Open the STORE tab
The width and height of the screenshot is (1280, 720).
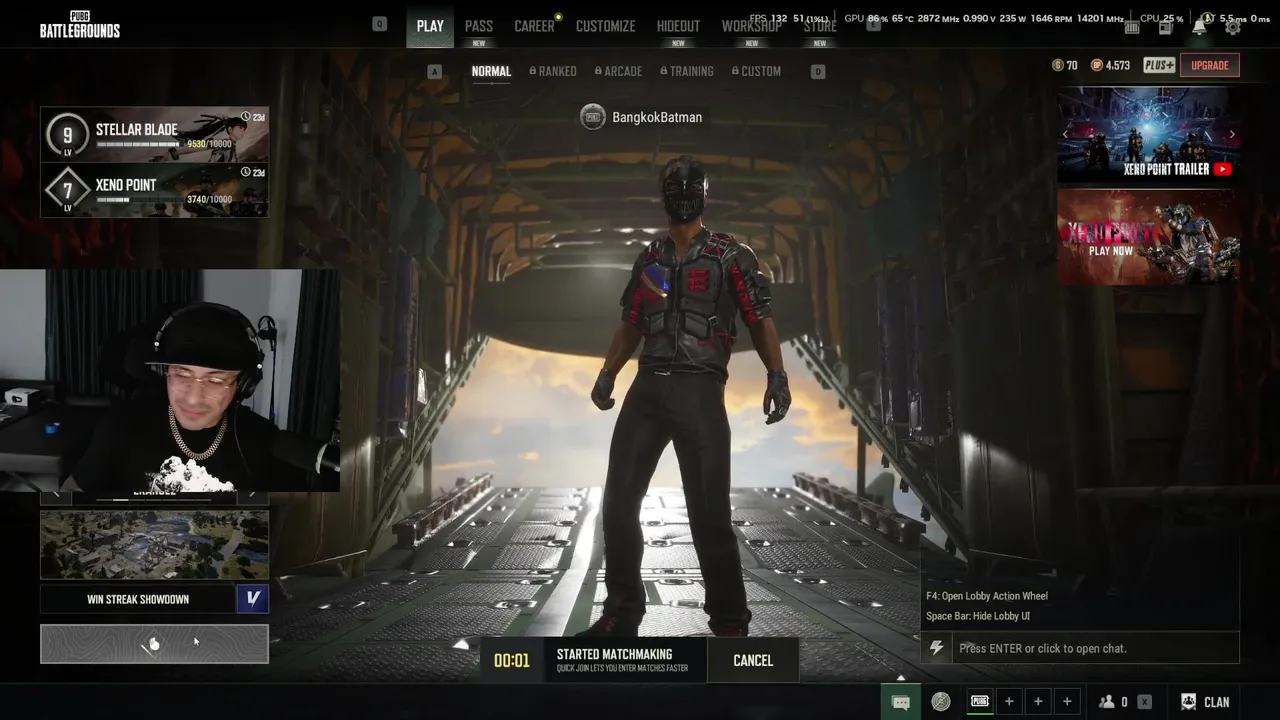(820, 27)
